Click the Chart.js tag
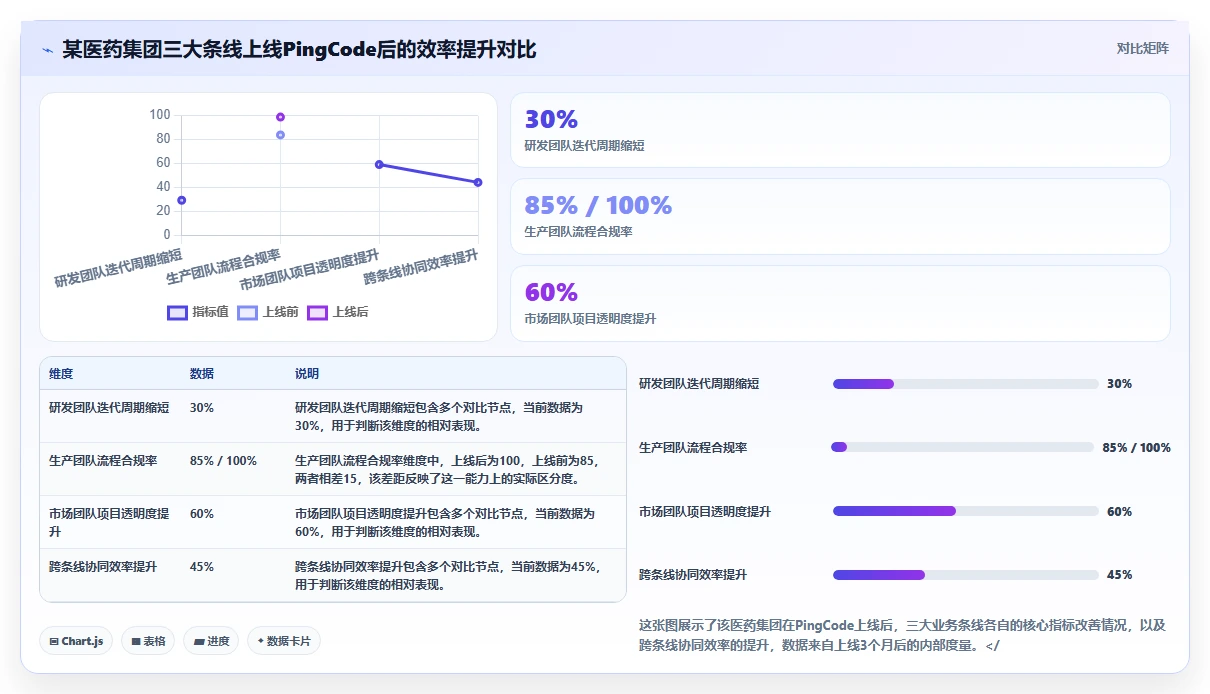Viewport: 1210px width, 694px height. [76, 641]
